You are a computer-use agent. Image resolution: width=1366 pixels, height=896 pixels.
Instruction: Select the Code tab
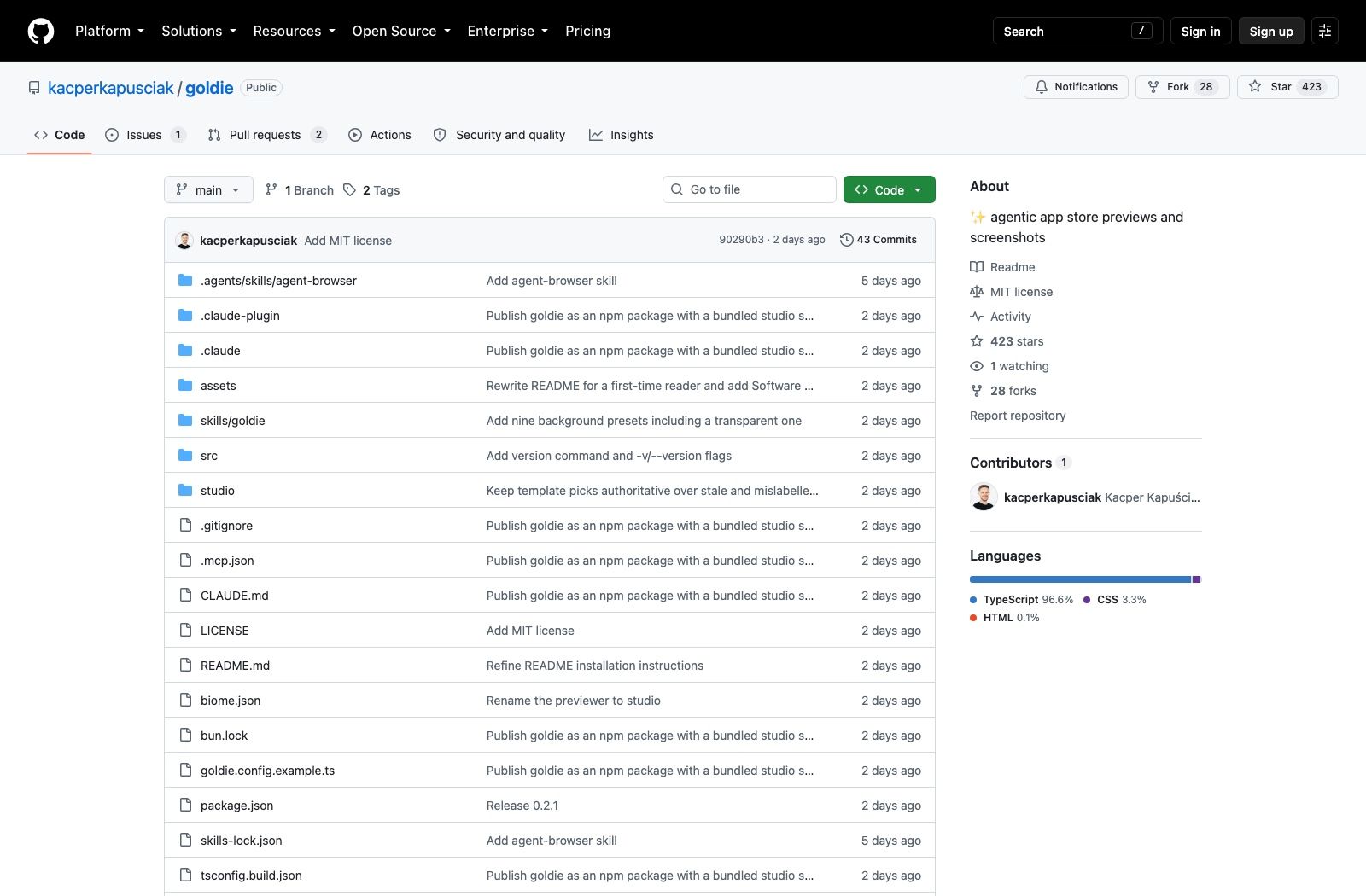[60, 135]
